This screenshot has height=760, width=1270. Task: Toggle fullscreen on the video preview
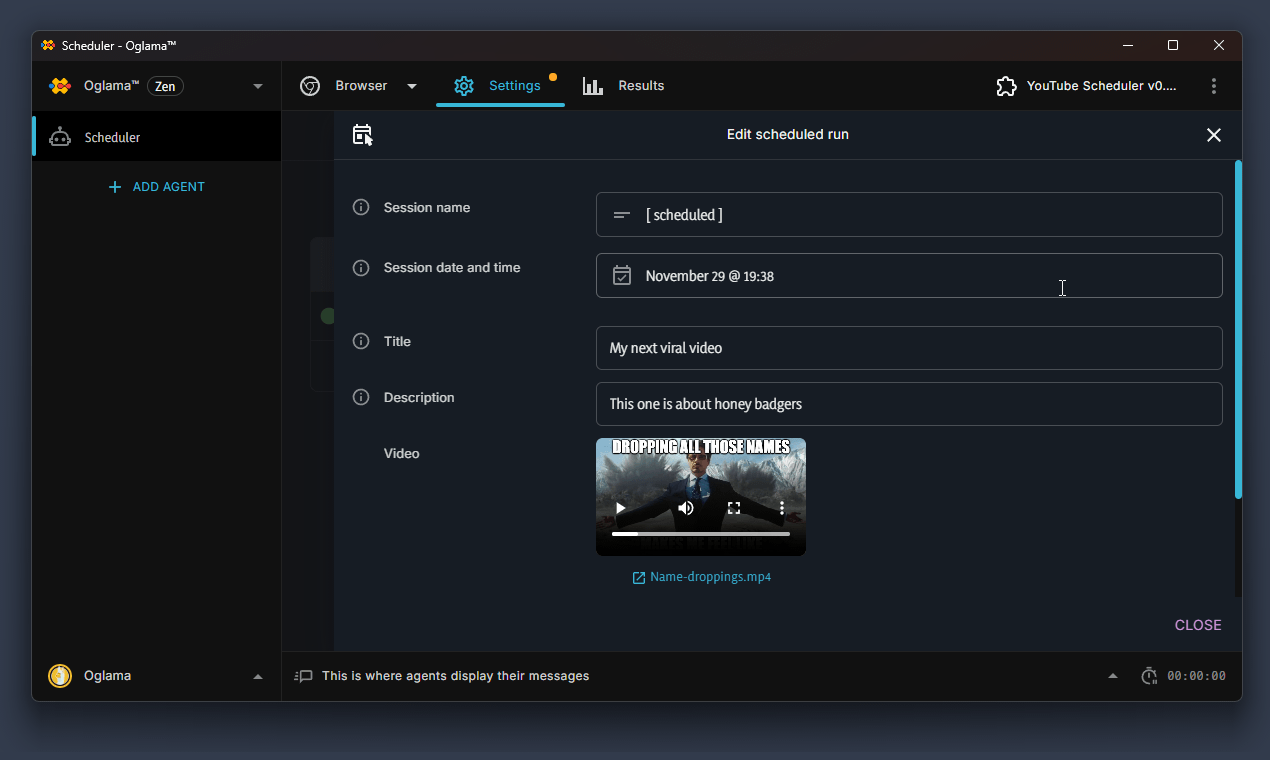pyautogui.click(x=734, y=507)
